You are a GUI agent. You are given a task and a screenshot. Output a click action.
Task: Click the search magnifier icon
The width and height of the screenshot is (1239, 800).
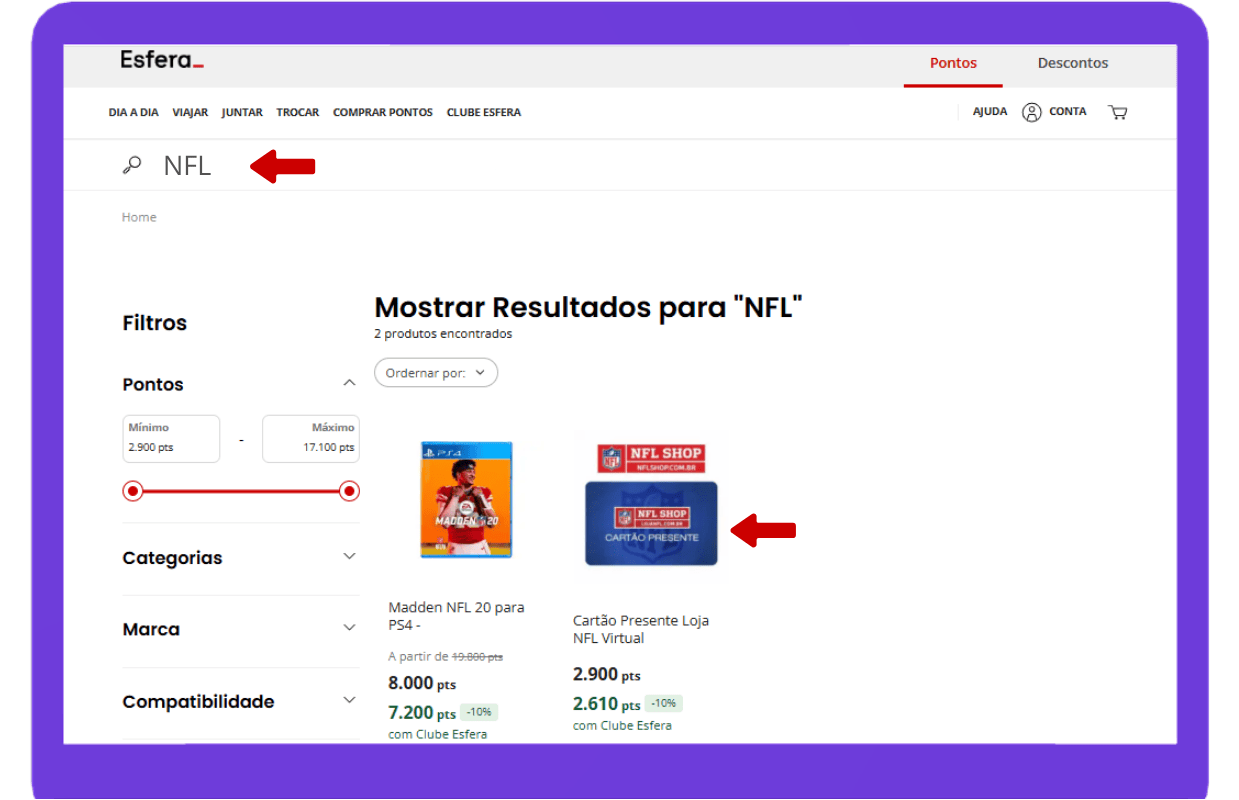coord(132,166)
